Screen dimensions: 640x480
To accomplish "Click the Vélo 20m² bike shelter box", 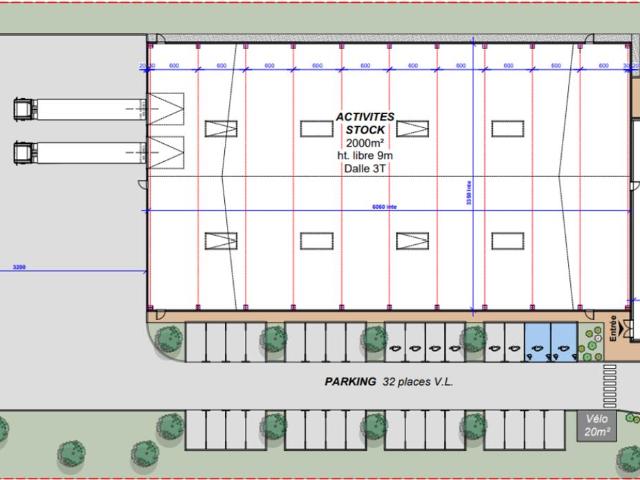I will tap(596, 426).
